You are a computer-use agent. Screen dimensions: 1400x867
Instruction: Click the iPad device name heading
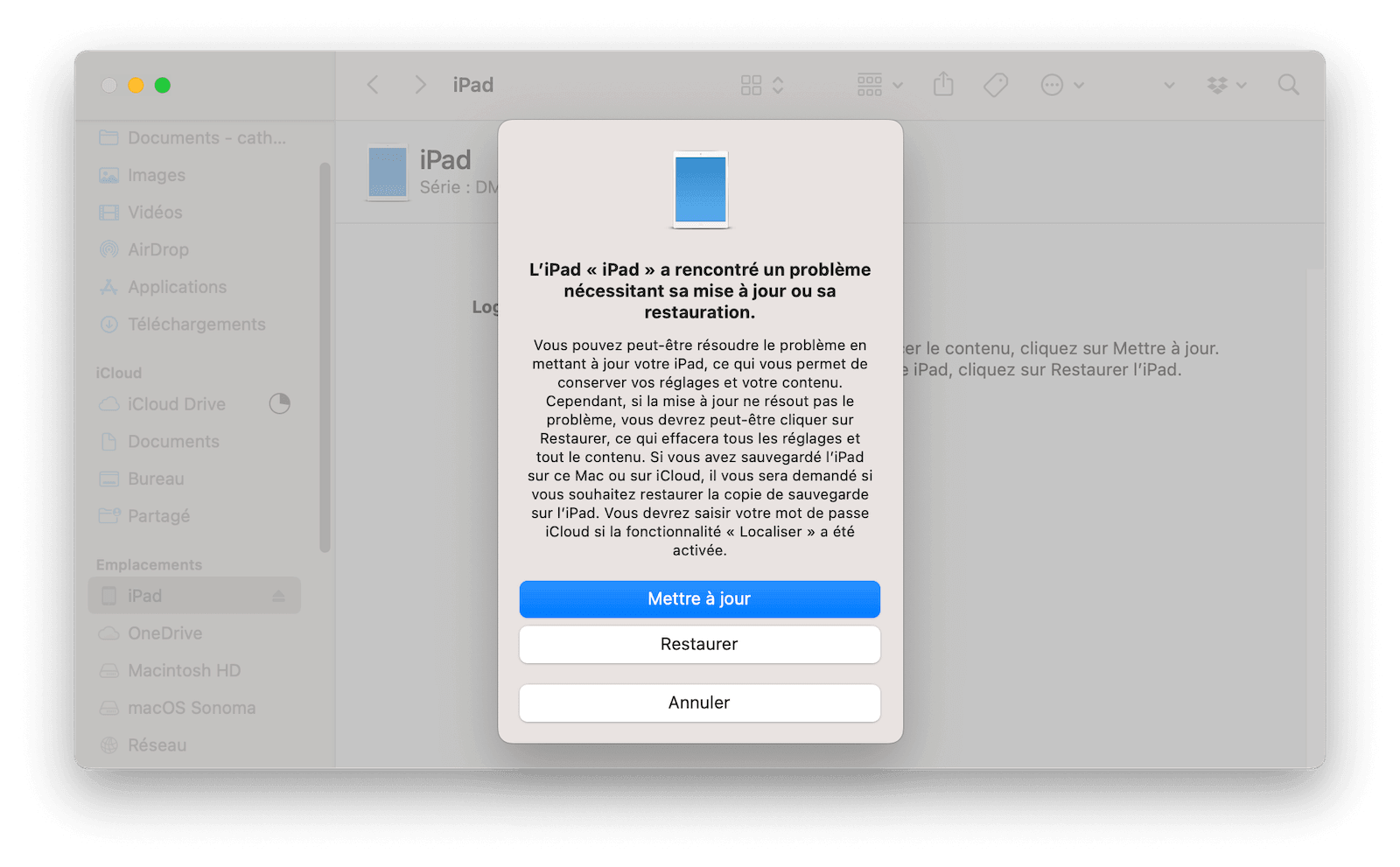click(x=445, y=160)
